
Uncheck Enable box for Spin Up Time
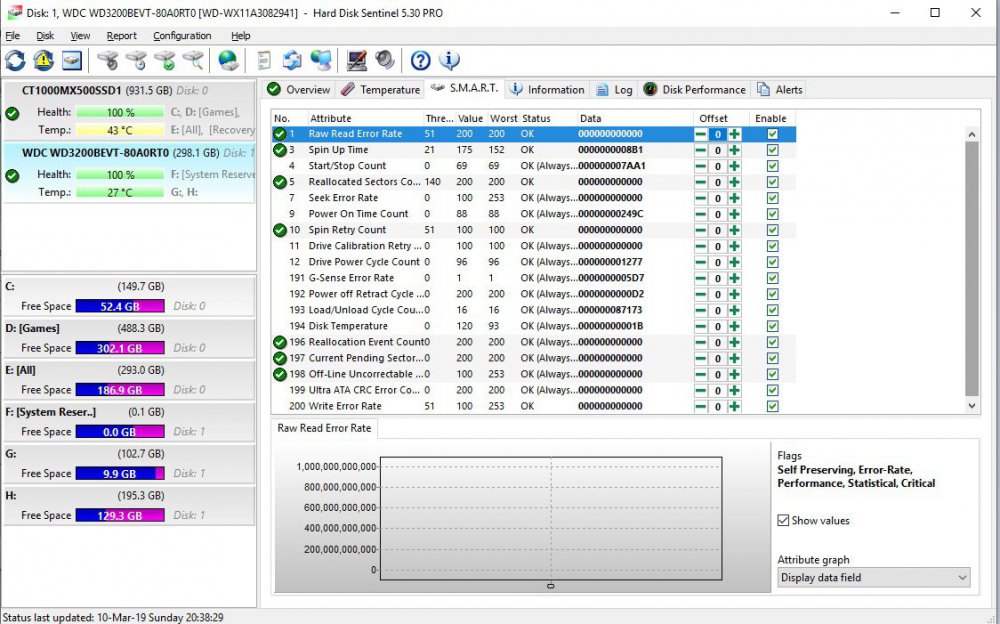pos(772,150)
